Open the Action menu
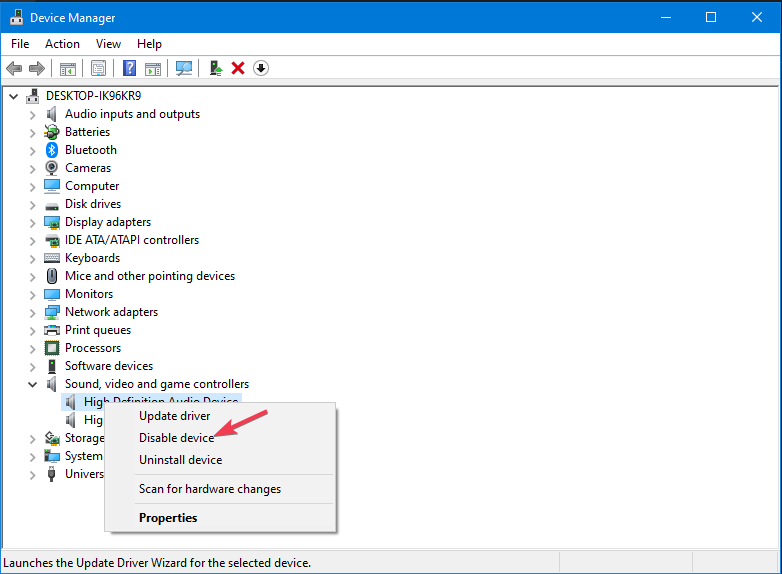The height and width of the screenshot is (574, 782). [62, 44]
